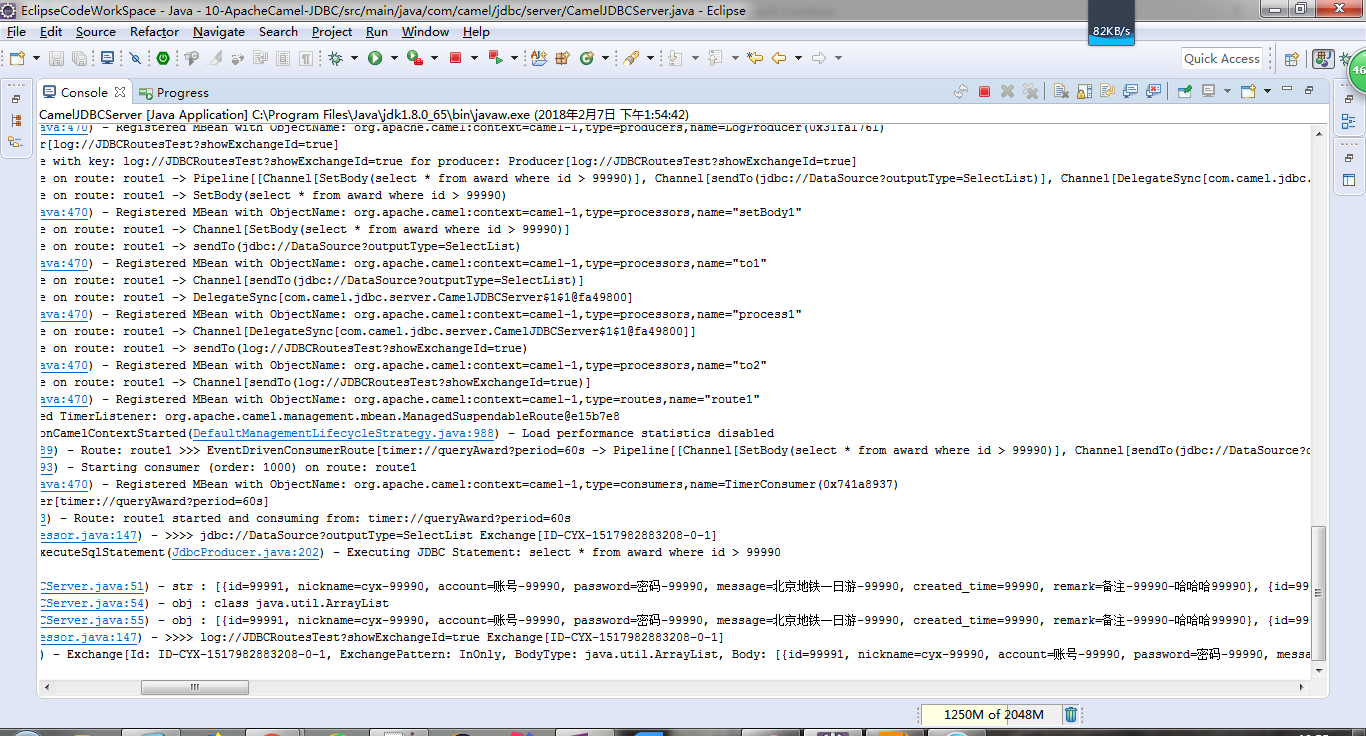
Task: Open JdbcProducer.java:202 source link
Action: point(246,552)
